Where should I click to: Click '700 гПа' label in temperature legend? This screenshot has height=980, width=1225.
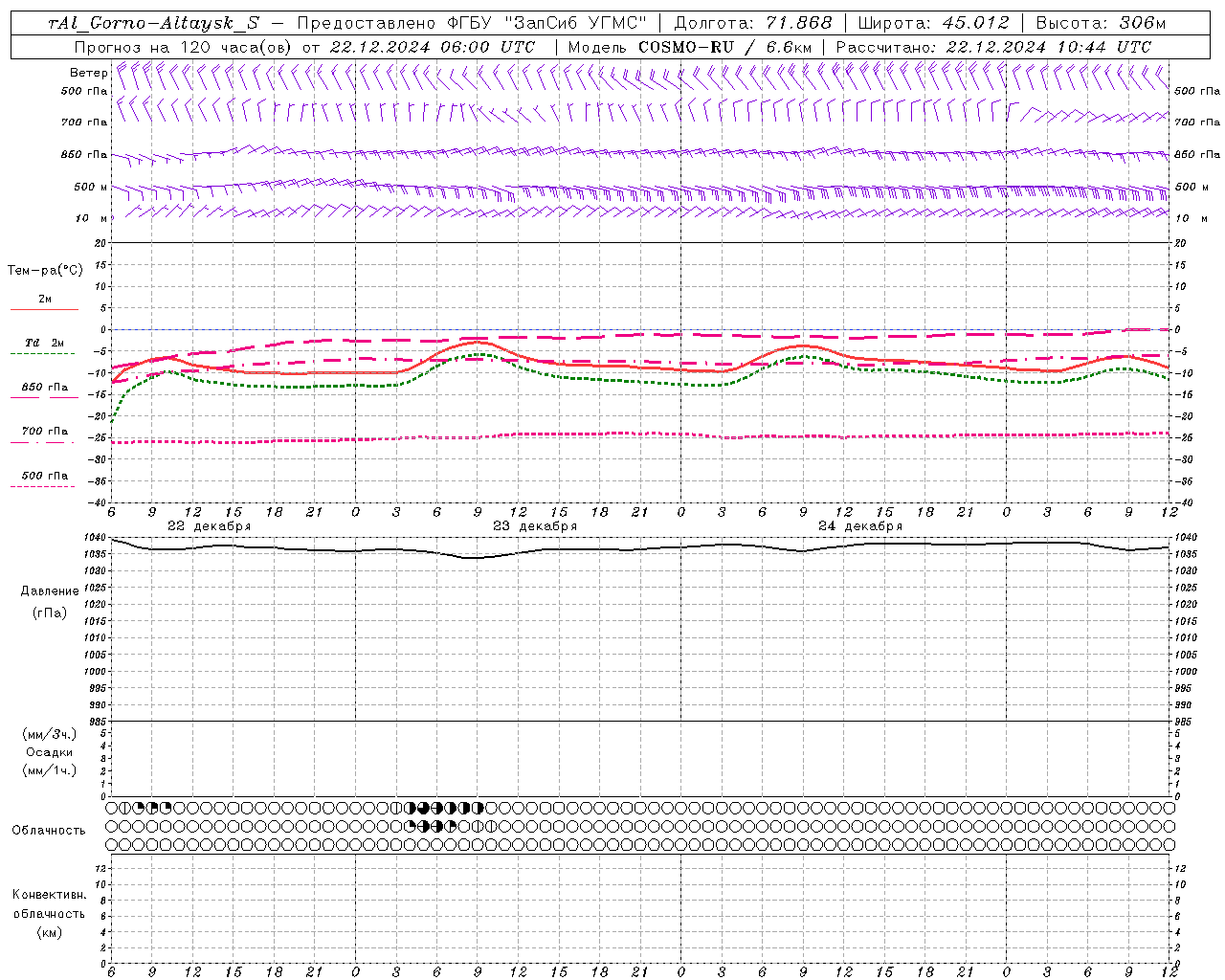pyautogui.click(x=45, y=432)
